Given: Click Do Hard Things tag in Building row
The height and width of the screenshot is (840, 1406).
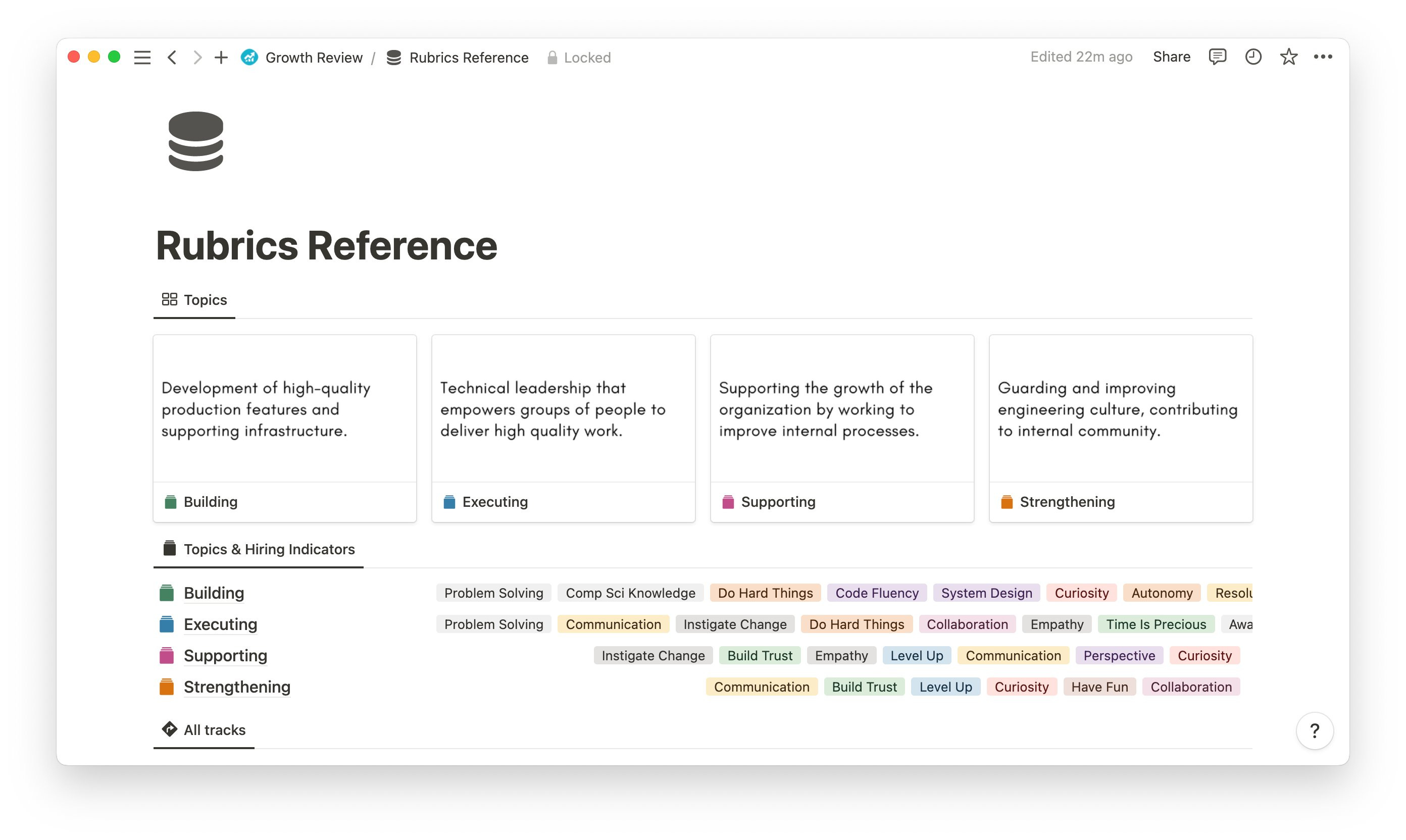Looking at the screenshot, I should tap(765, 593).
